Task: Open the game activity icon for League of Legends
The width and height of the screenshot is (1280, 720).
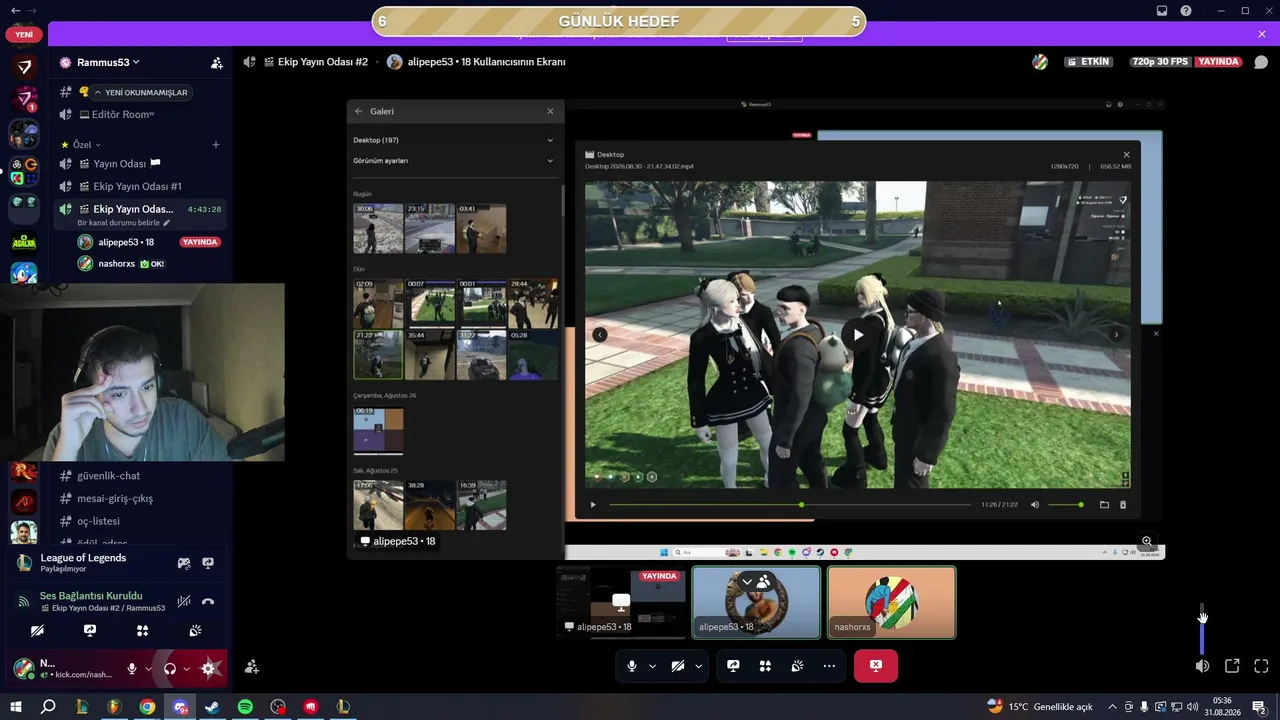Action: tap(184, 563)
